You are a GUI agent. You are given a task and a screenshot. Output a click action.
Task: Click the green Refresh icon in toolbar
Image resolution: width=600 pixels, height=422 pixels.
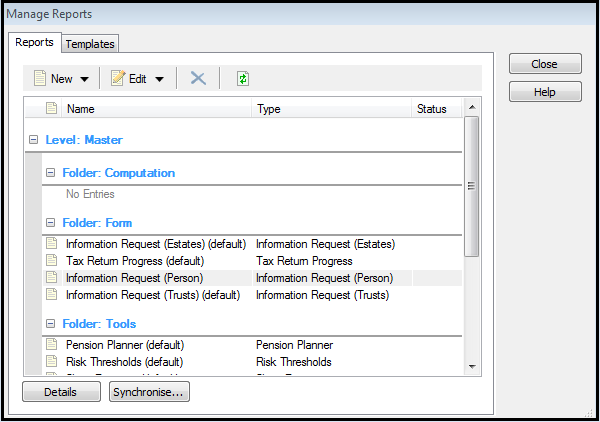(x=242, y=79)
